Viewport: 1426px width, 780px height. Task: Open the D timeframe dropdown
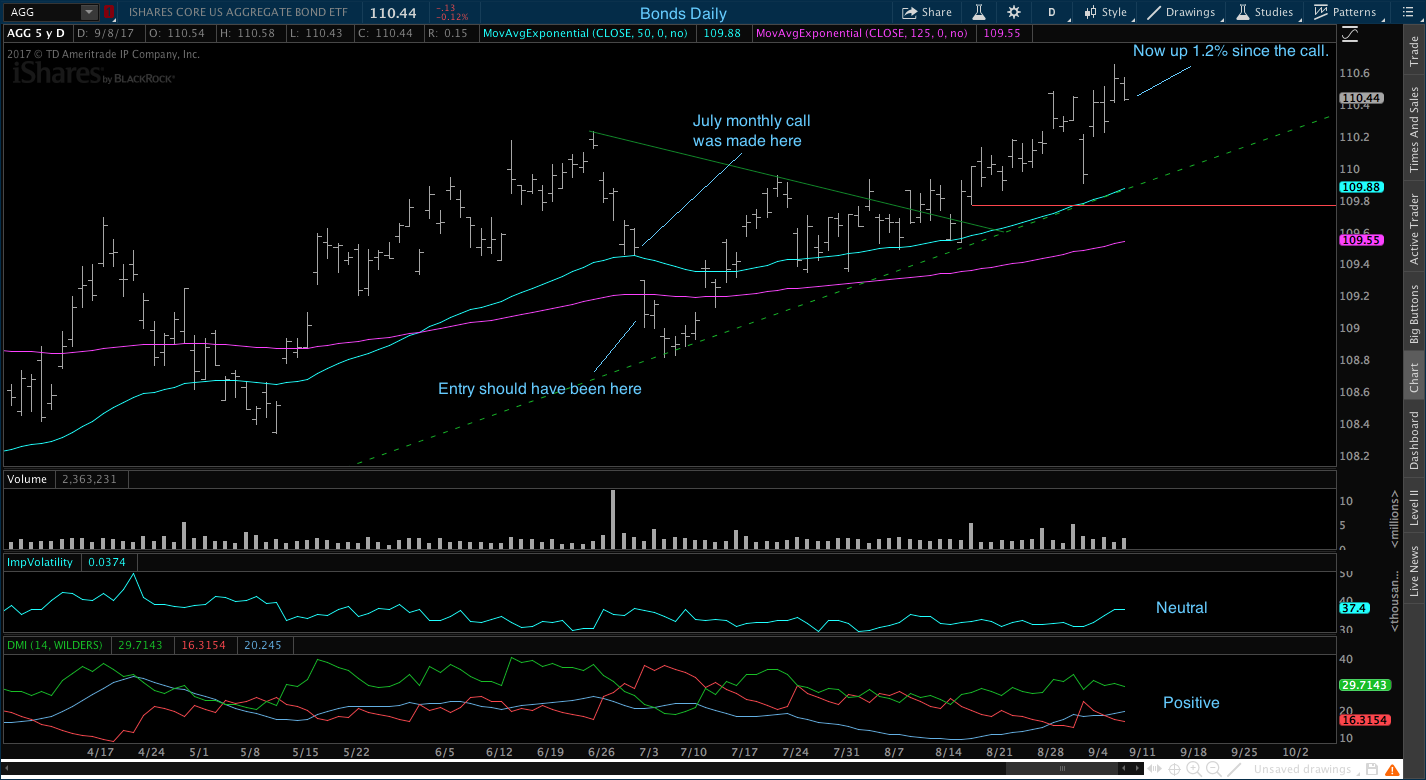(x=1052, y=12)
